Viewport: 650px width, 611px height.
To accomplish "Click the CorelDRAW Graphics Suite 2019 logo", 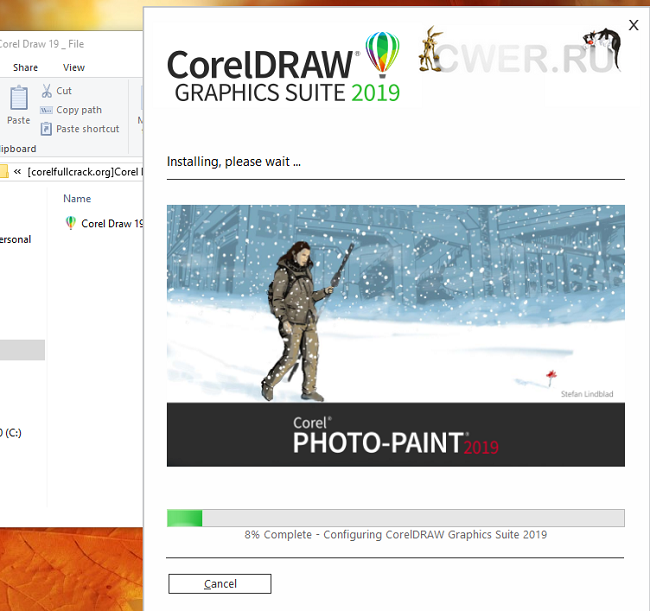I will pyautogui.click(x=284, y=68).
